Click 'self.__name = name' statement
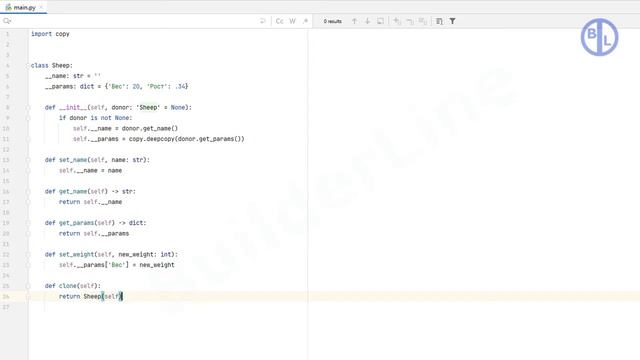This screenshot has height=360, width=640. (x=90, y=171)
